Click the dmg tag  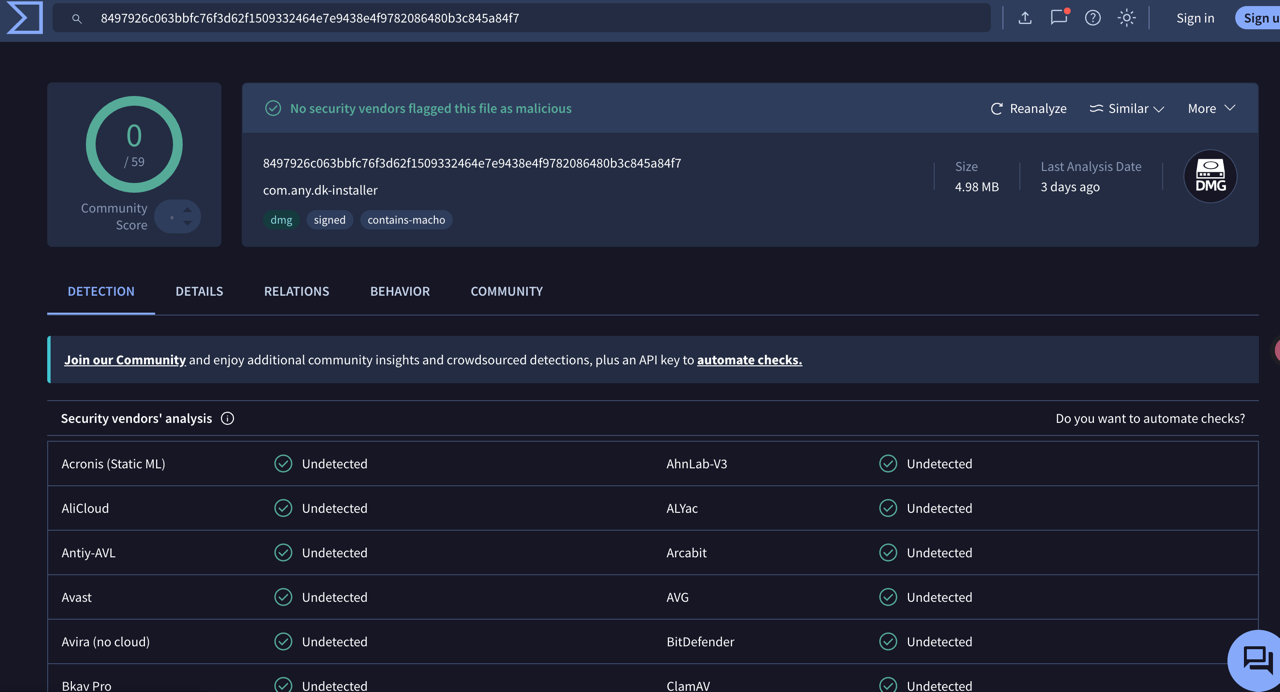281,220
